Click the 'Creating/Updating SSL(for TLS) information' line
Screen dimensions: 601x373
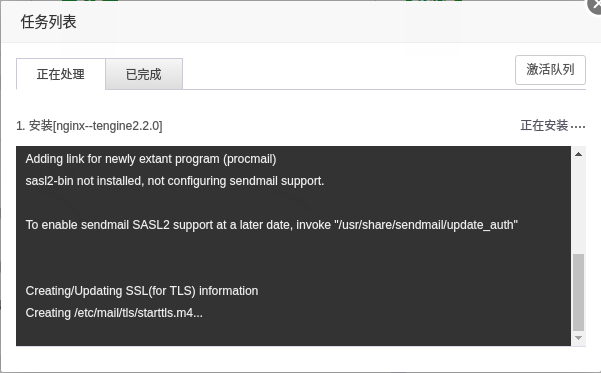click(142, 291)
